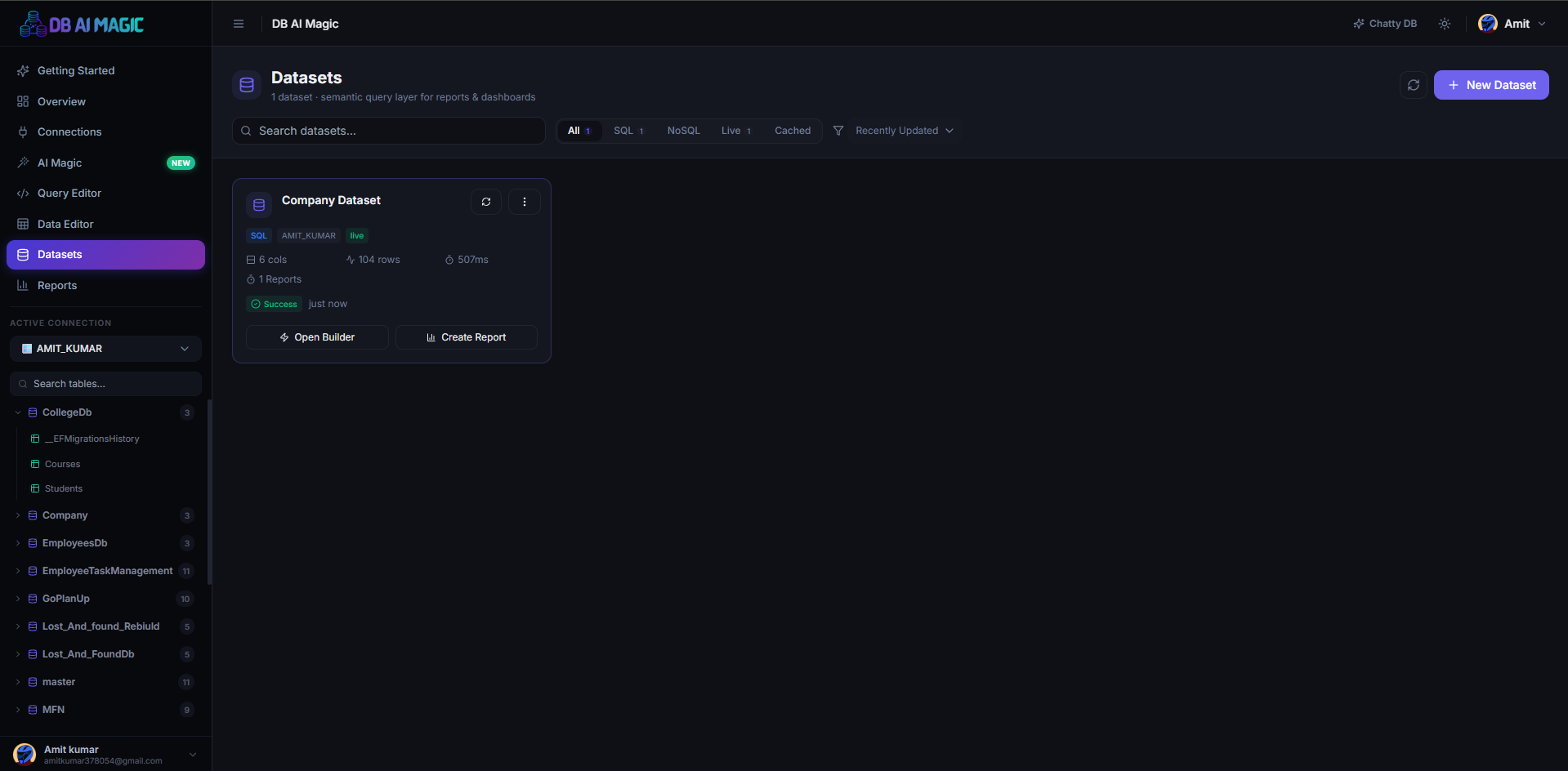Select the Cached filter tab

pos(793,131)
